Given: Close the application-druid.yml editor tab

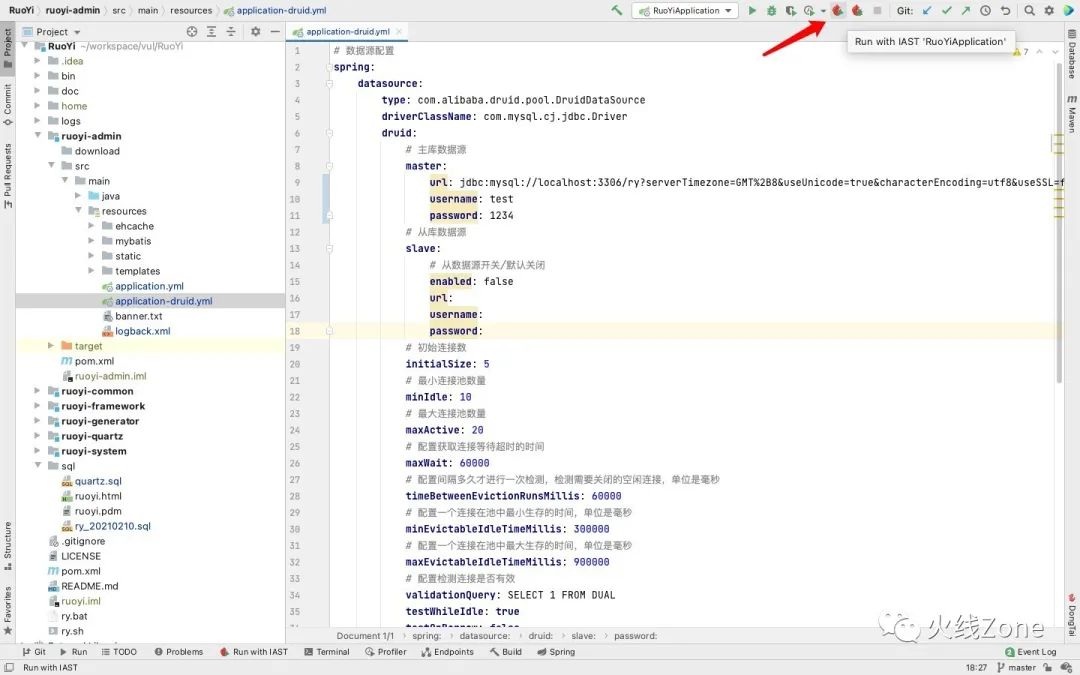Looking at the screenshot, I should pos(399,32).
